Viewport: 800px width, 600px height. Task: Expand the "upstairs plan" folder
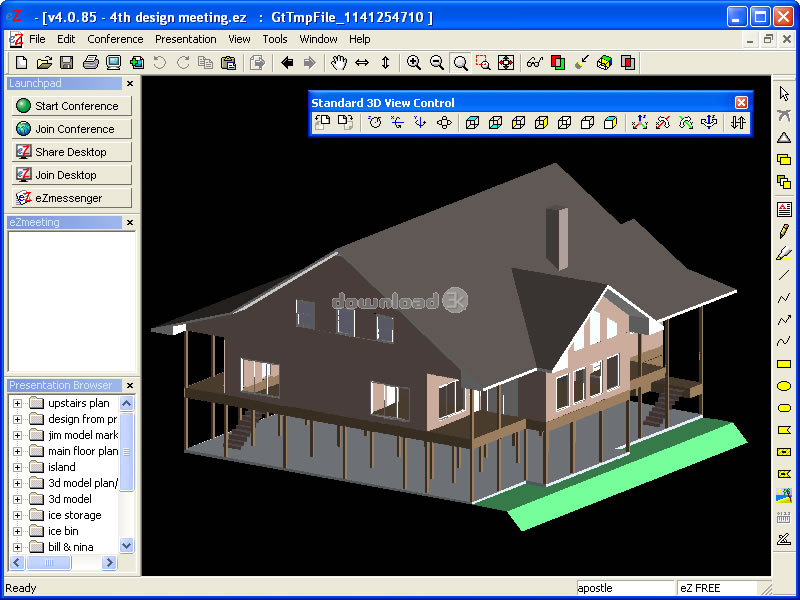click(17, 403)
